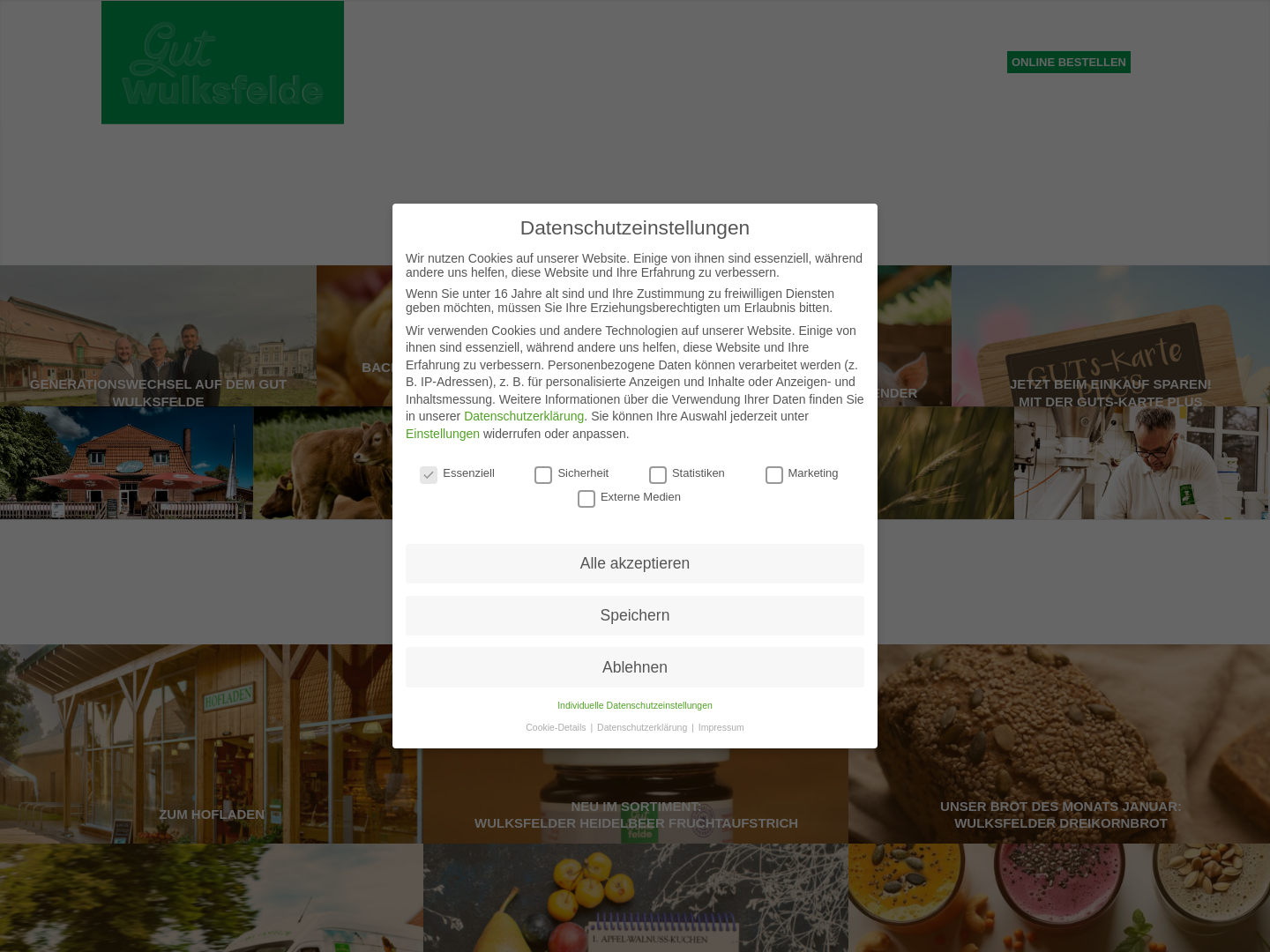
Task: Open Heidelbeer Fruchtaufstrich tile
Action: 636,796
